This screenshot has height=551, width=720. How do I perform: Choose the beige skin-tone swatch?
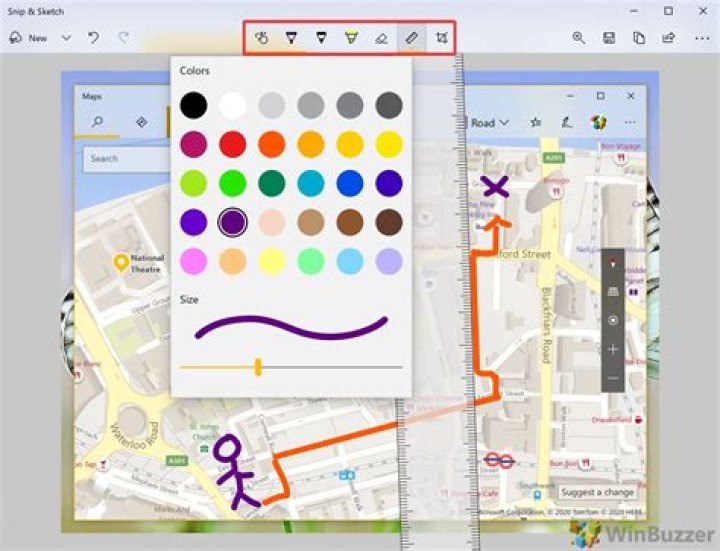tap(272, 222)
